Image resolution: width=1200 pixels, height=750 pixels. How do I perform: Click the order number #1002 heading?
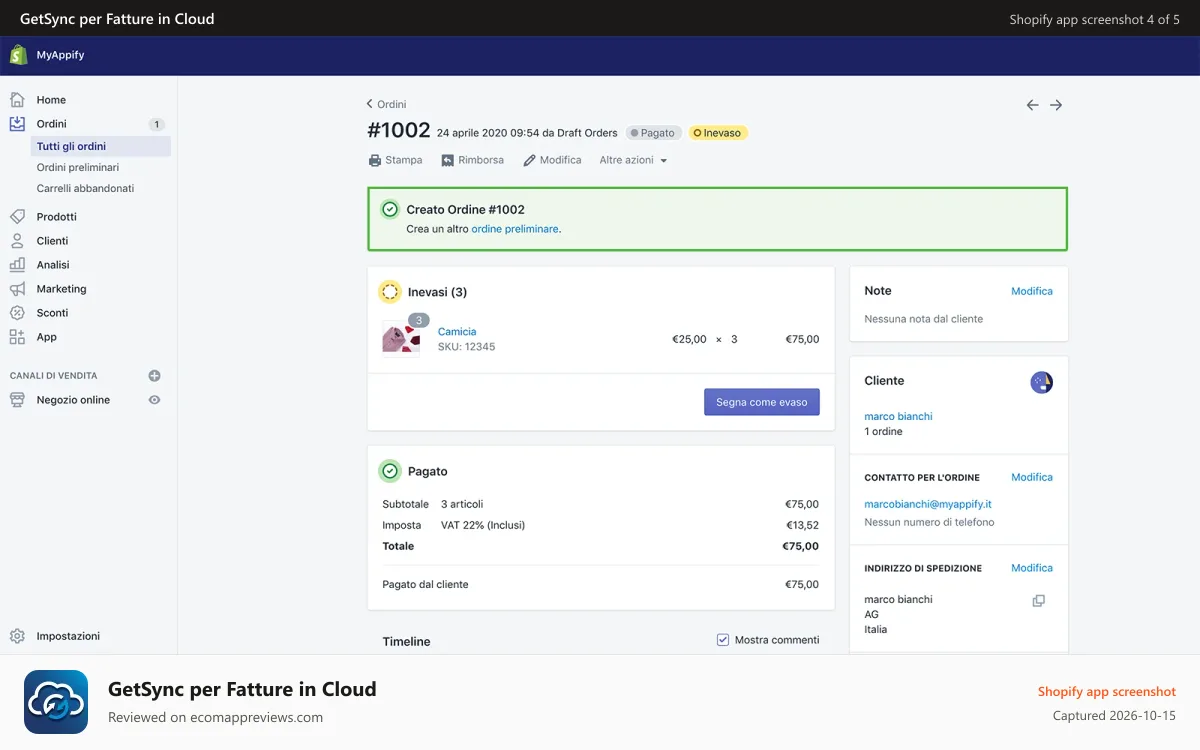(399, 130)
